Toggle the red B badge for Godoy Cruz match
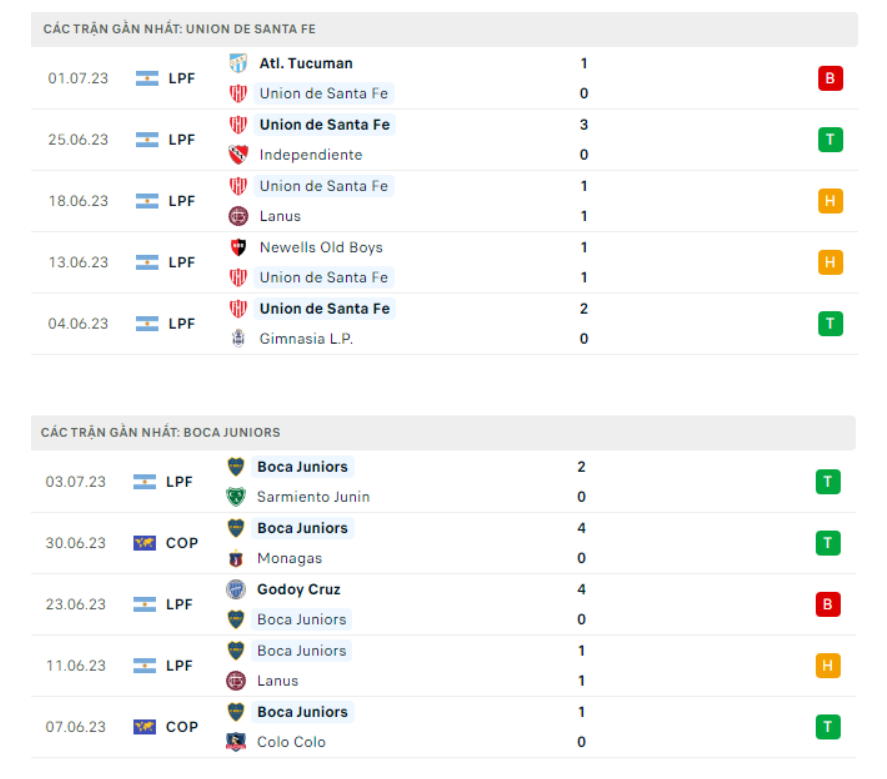The height and width of the screenshot is (779, 887). pyautogui.click(x=828, y=604)
